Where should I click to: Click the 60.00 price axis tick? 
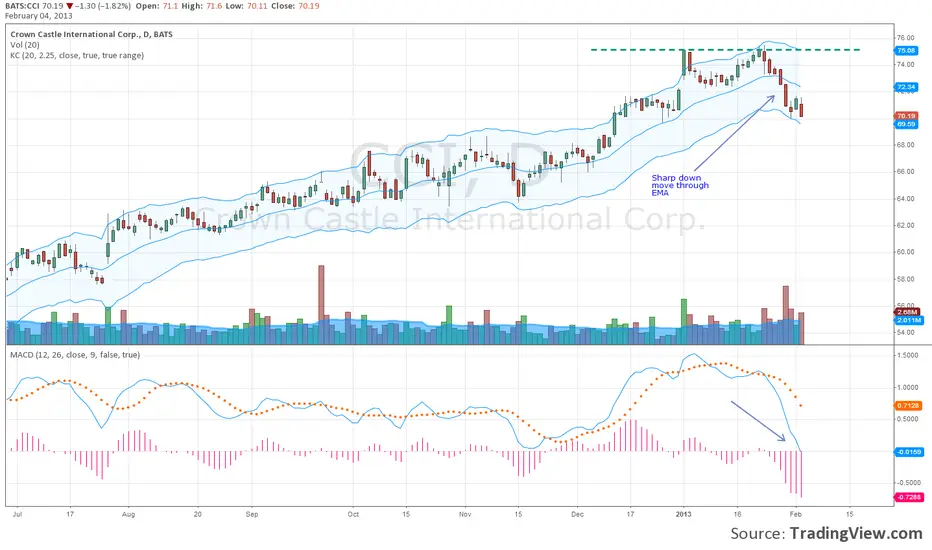(906, 252)
